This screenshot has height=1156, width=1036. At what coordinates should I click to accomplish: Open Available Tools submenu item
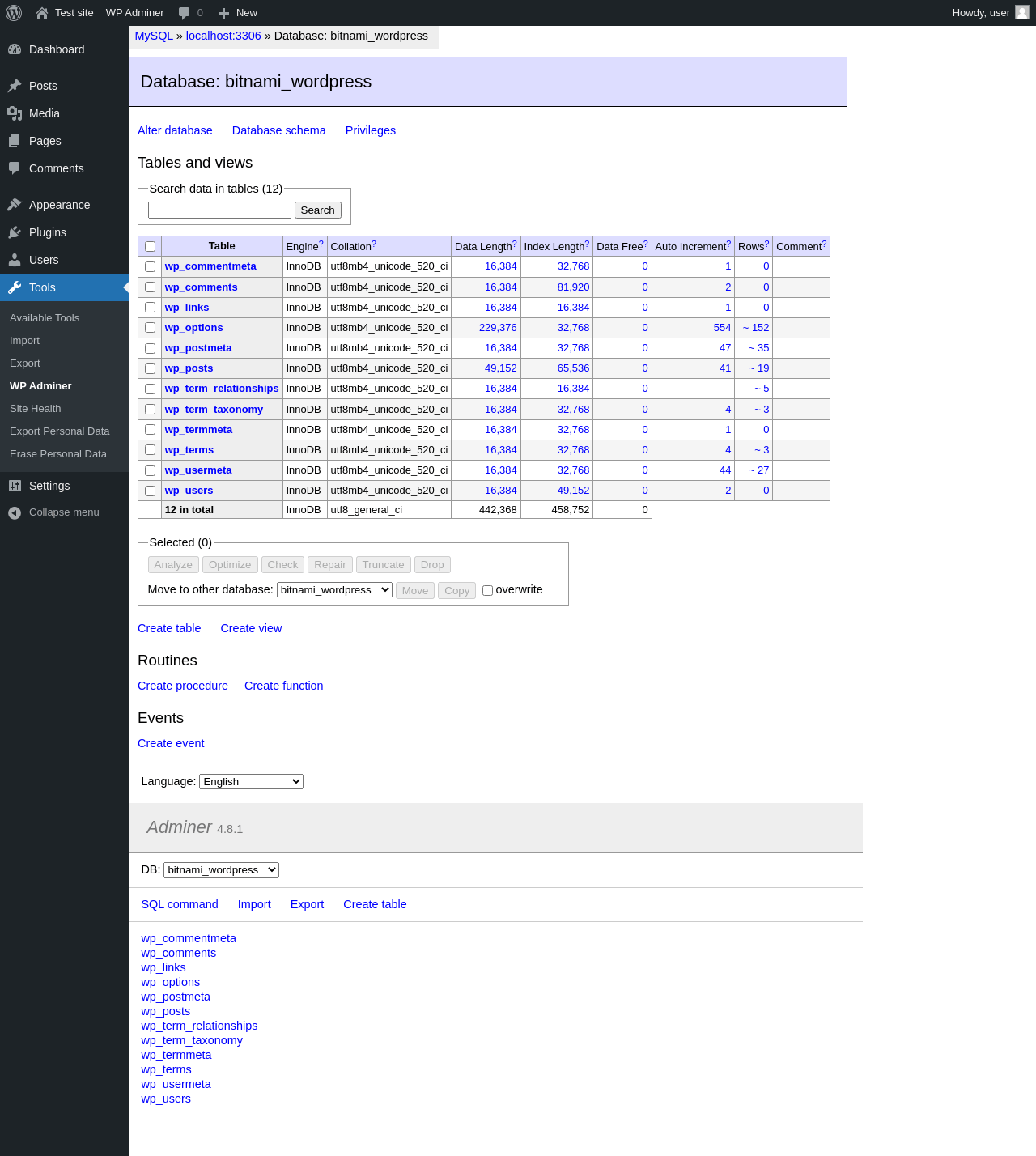coord(45,318)
